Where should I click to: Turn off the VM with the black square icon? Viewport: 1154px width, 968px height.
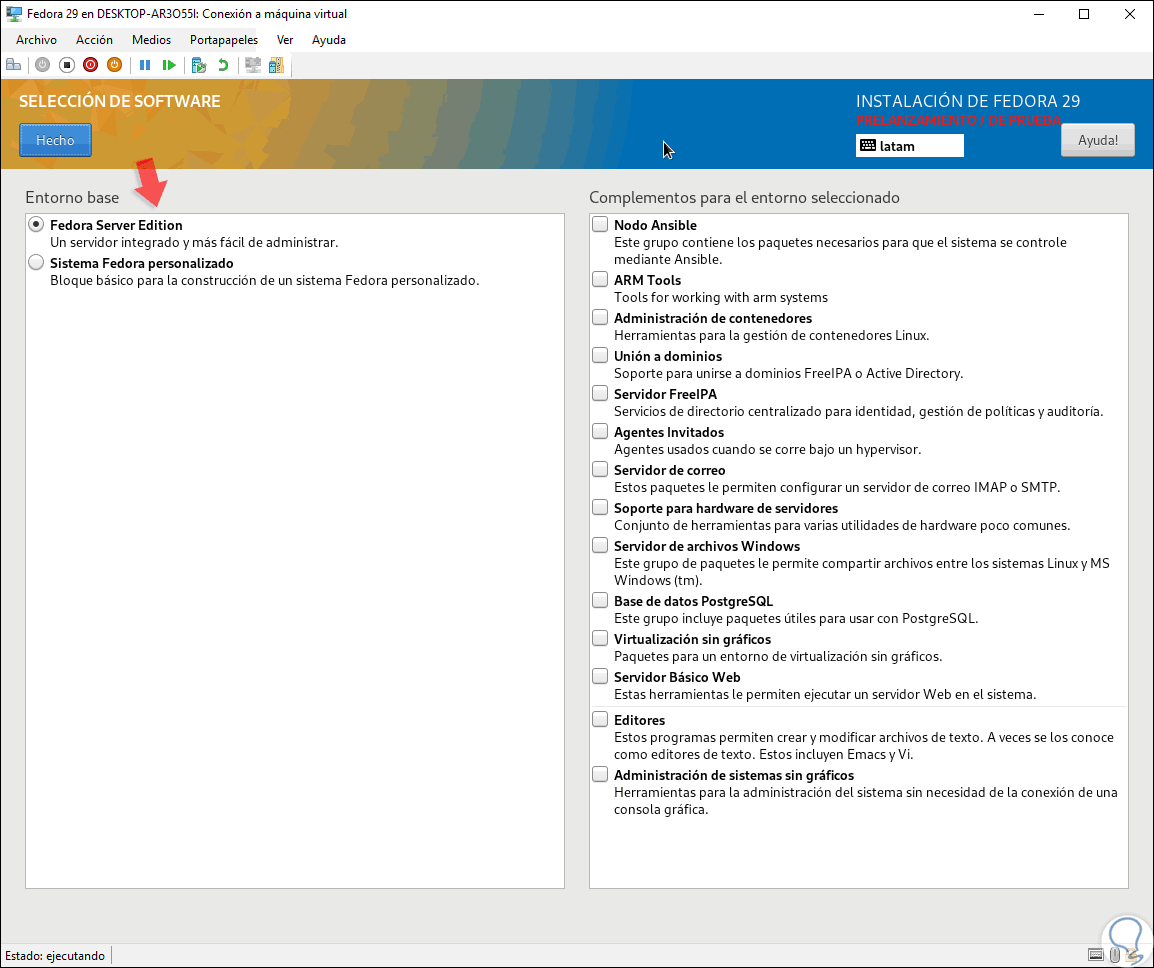tap(66, 65)
